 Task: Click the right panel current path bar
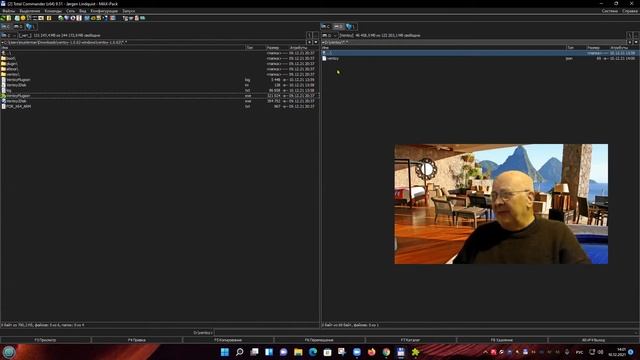pos(474,42)
